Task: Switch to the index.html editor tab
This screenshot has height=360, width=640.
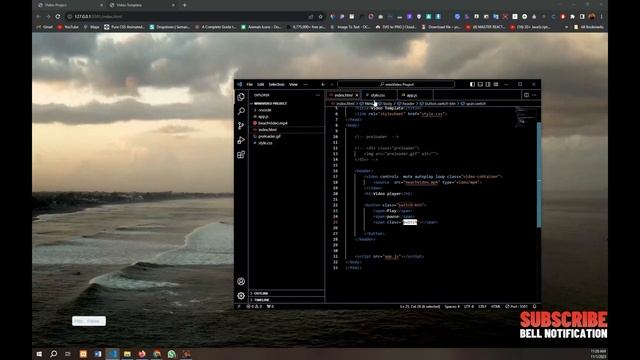Action: pyautogui.click(x=343, y=95)
